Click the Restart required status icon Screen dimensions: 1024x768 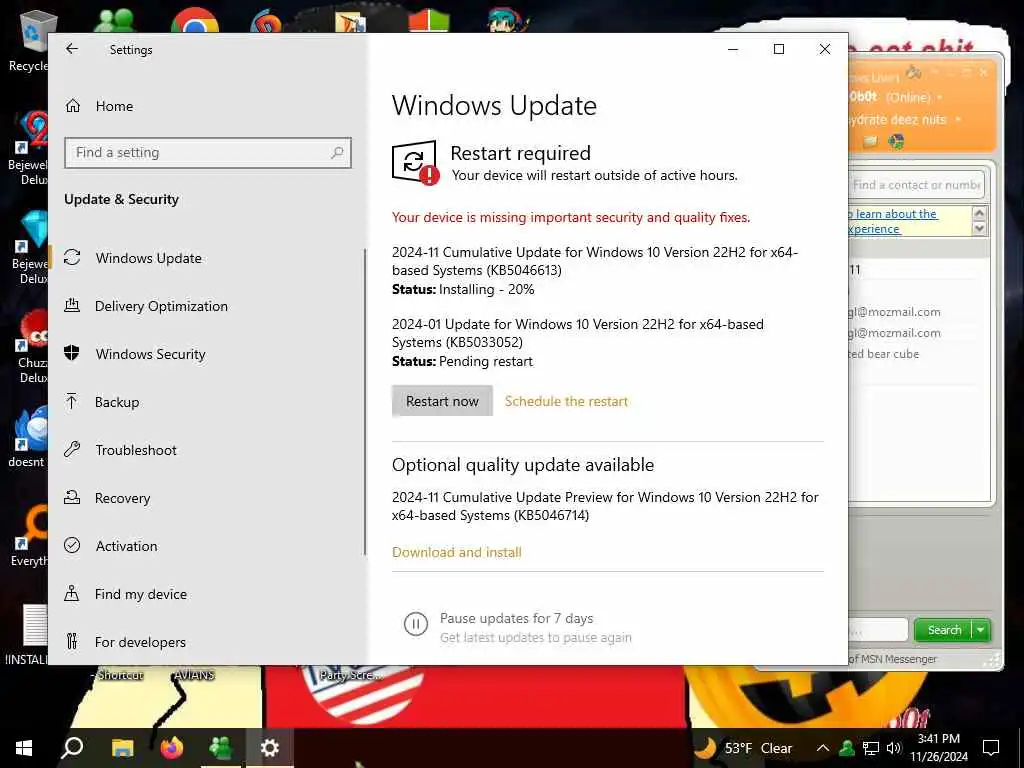point(415,163)
